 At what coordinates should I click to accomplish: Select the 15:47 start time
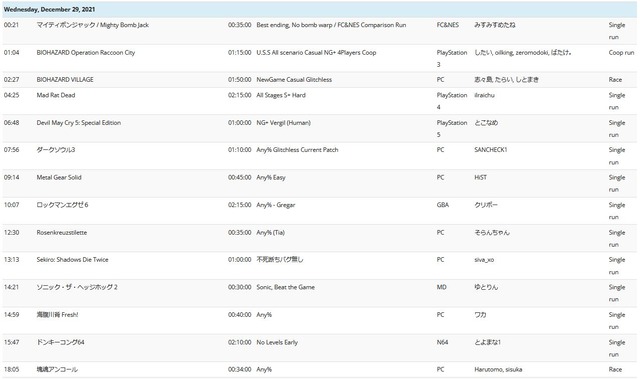coord(11,342)
